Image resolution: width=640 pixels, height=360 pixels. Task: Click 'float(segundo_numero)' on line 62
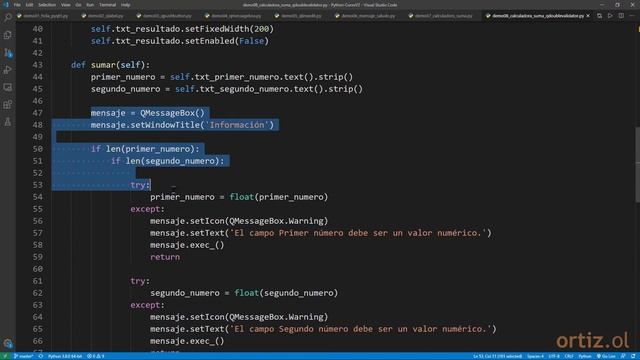click(x=286, y=293)
